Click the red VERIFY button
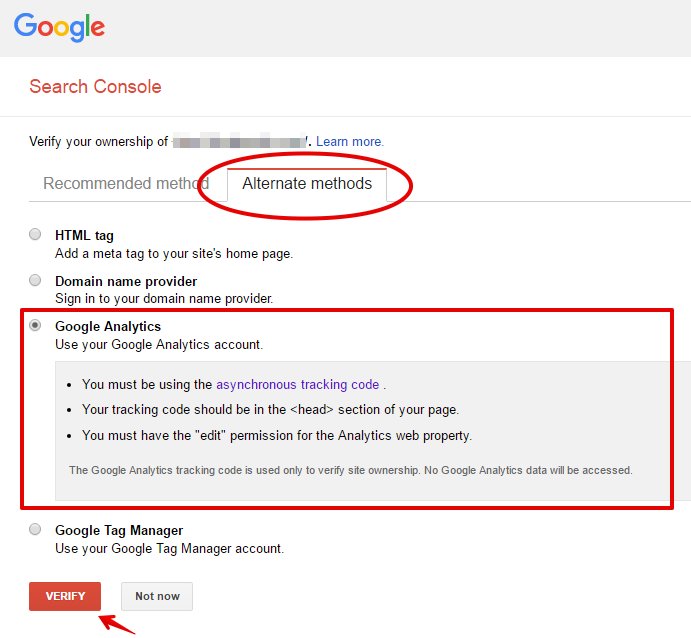 click(65, 596)
